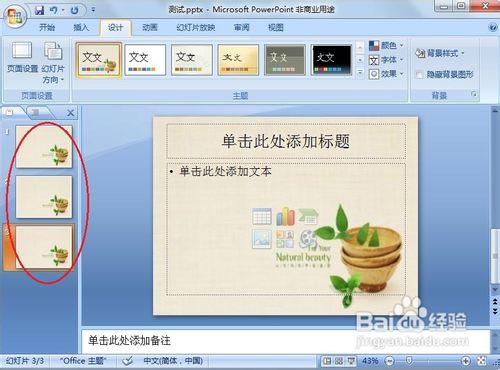The height and width of the screenshot is (370, 500).
Task: Open the 颜色 theme colors dropdown
Action: [386, 45]
